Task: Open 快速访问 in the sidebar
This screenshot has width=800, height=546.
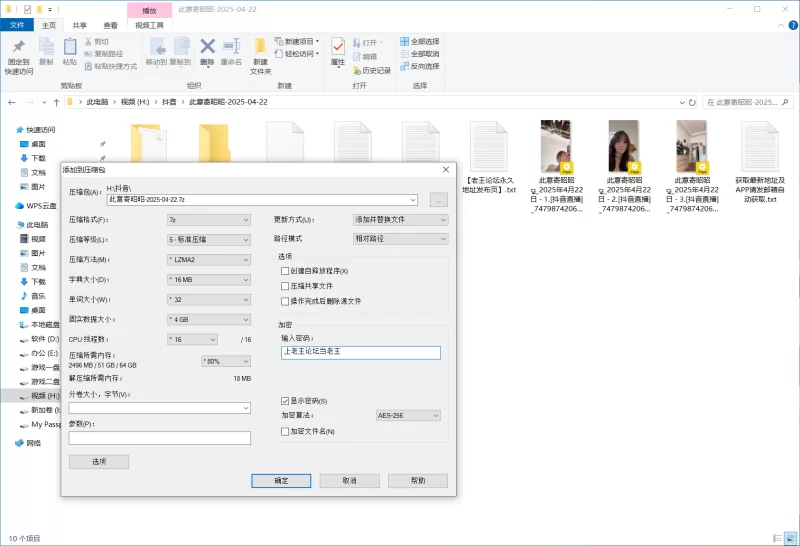Action: [35, 130]
